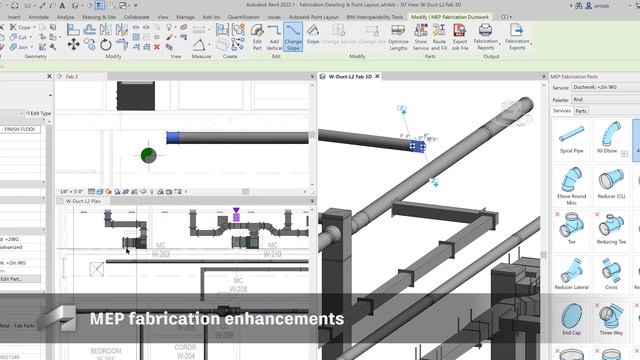The width and height of the screenshot is (640, 360).
Task: Click the Measure angle tool icon
Action: (199, 44)
